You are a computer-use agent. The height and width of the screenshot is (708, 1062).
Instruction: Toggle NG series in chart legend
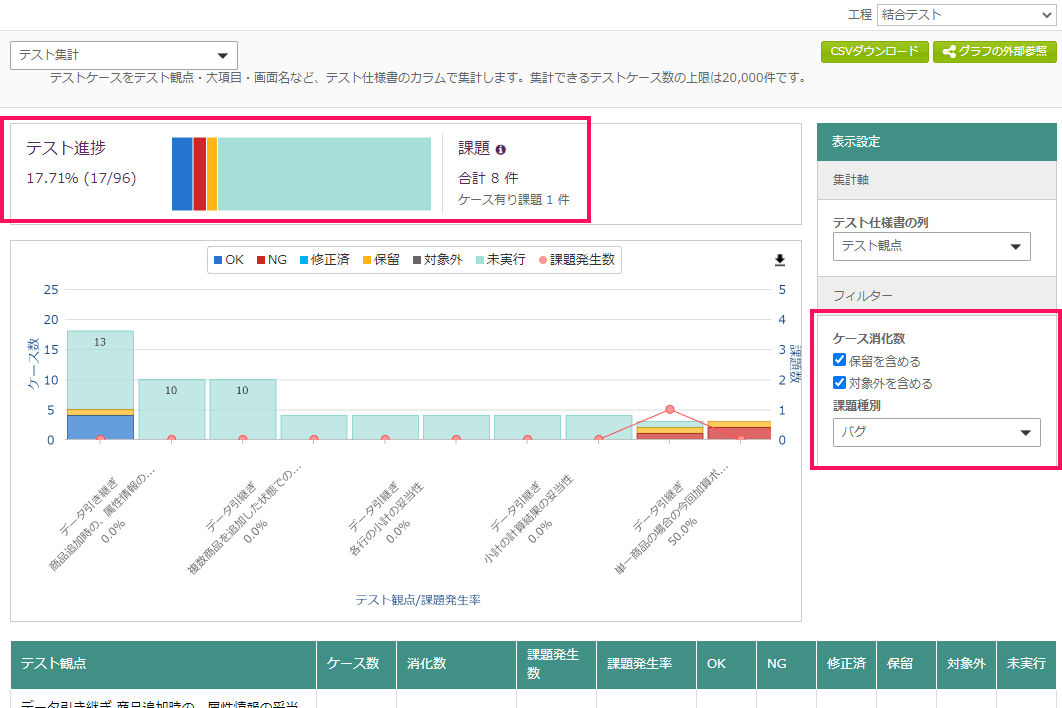coord(272,259)
